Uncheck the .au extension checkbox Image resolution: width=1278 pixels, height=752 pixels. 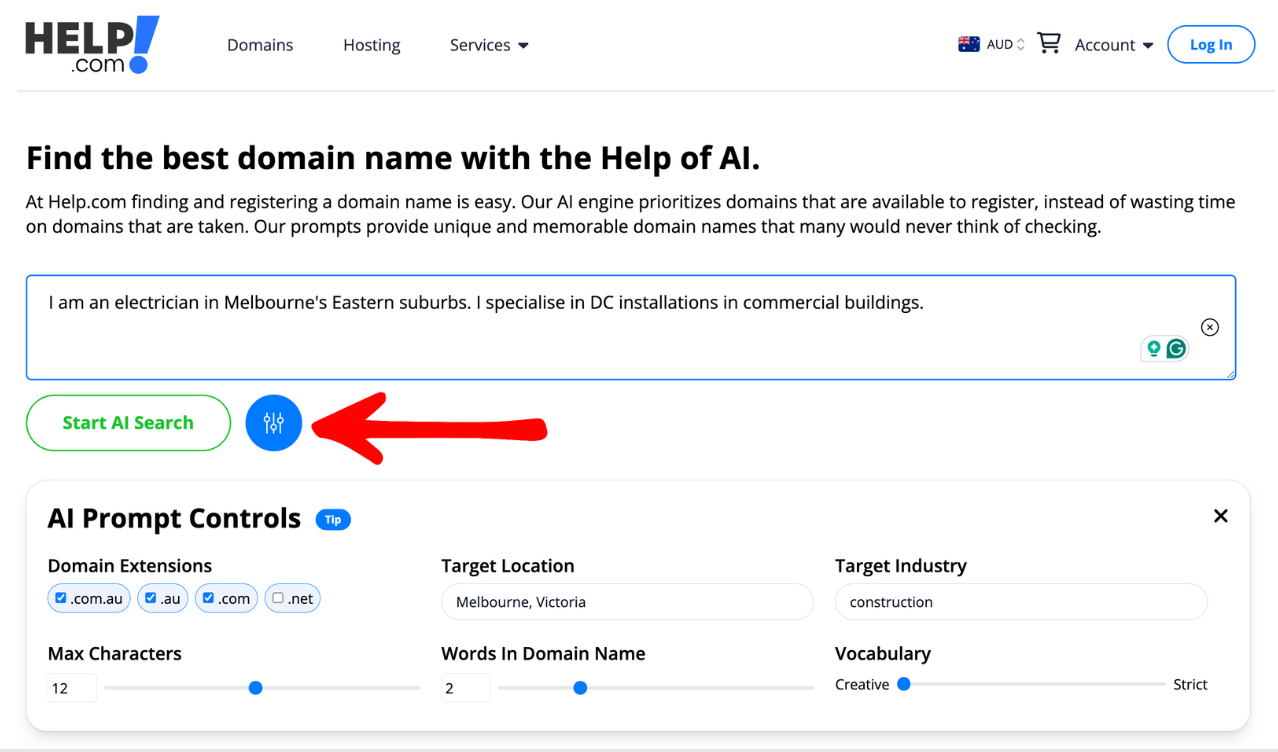coord(151,598)
